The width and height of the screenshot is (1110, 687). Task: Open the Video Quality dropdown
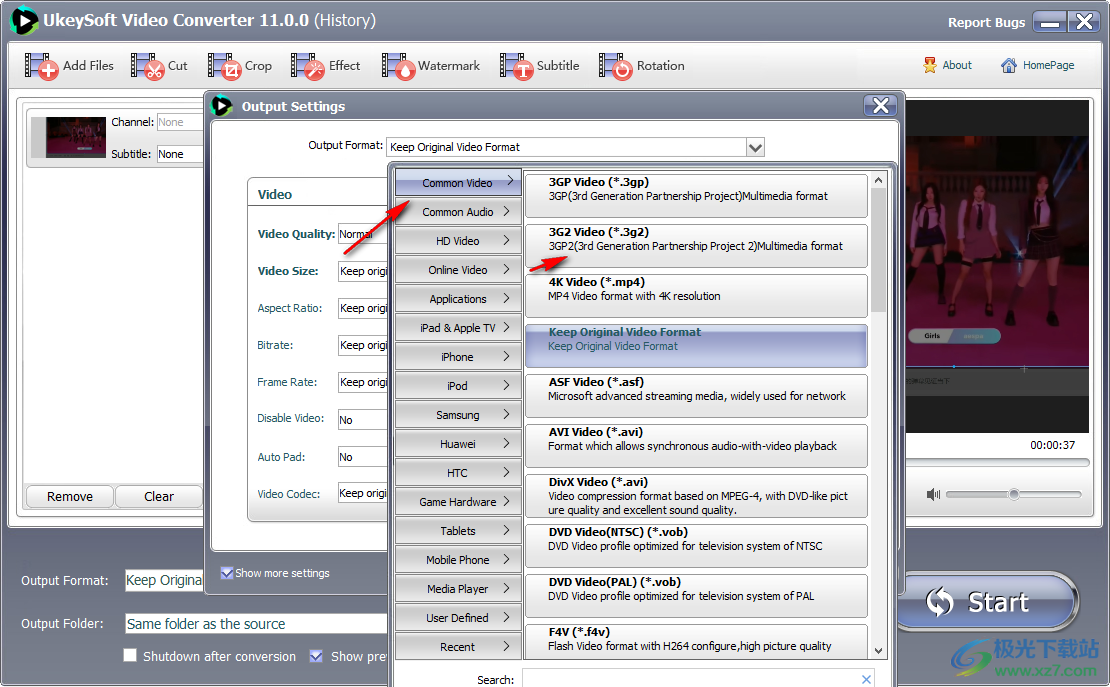click(x=363, y=234)
